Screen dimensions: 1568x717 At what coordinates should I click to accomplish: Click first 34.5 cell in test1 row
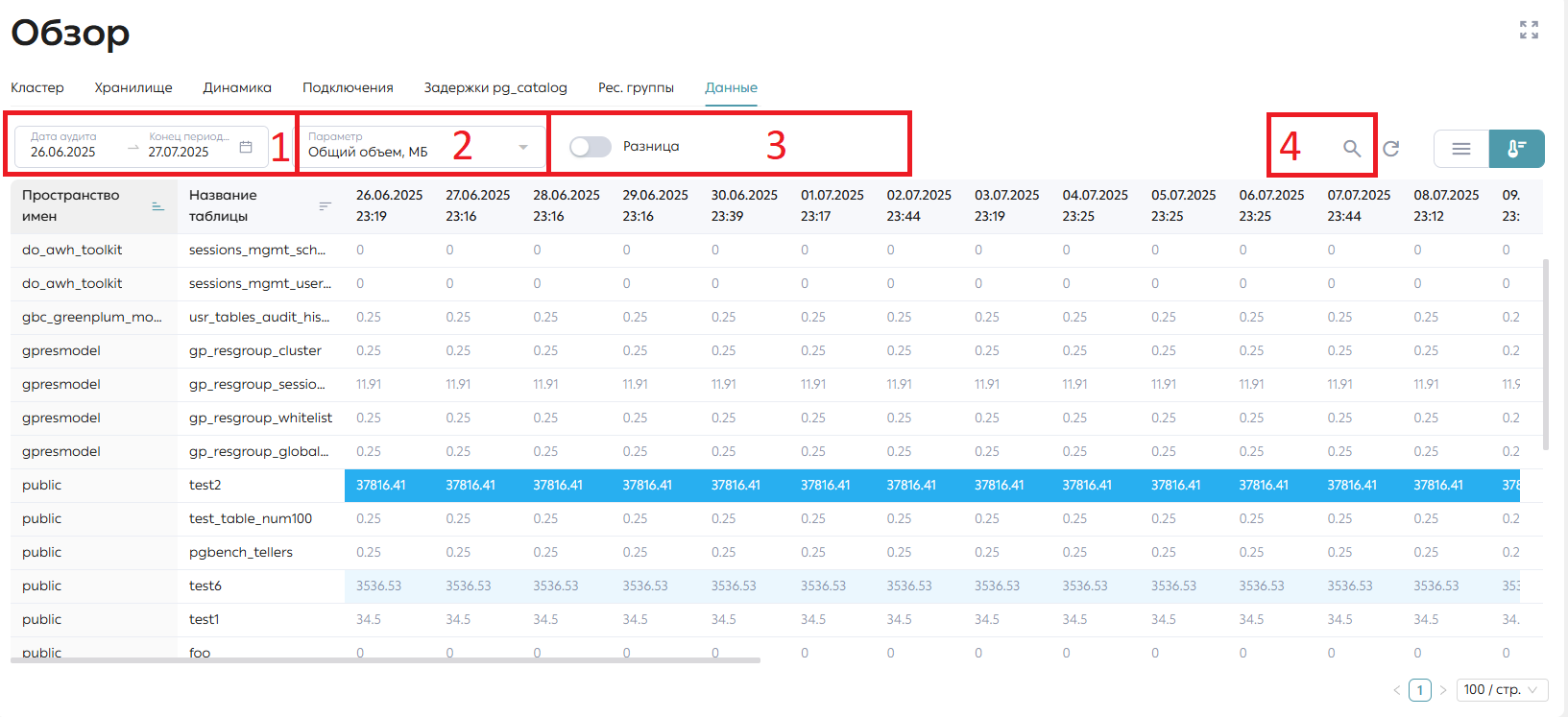[389, 619]
